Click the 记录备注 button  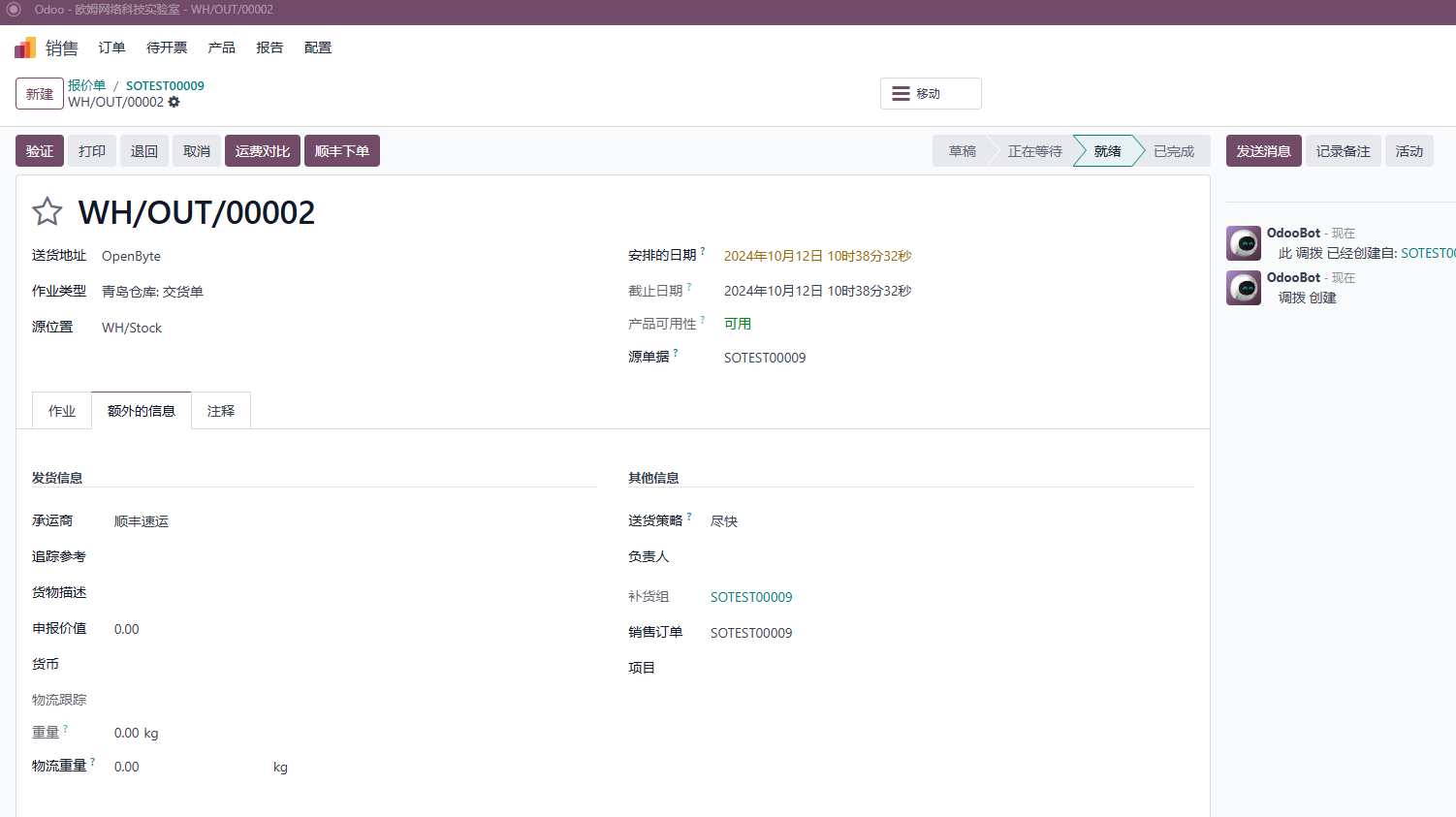[1344, 151]
